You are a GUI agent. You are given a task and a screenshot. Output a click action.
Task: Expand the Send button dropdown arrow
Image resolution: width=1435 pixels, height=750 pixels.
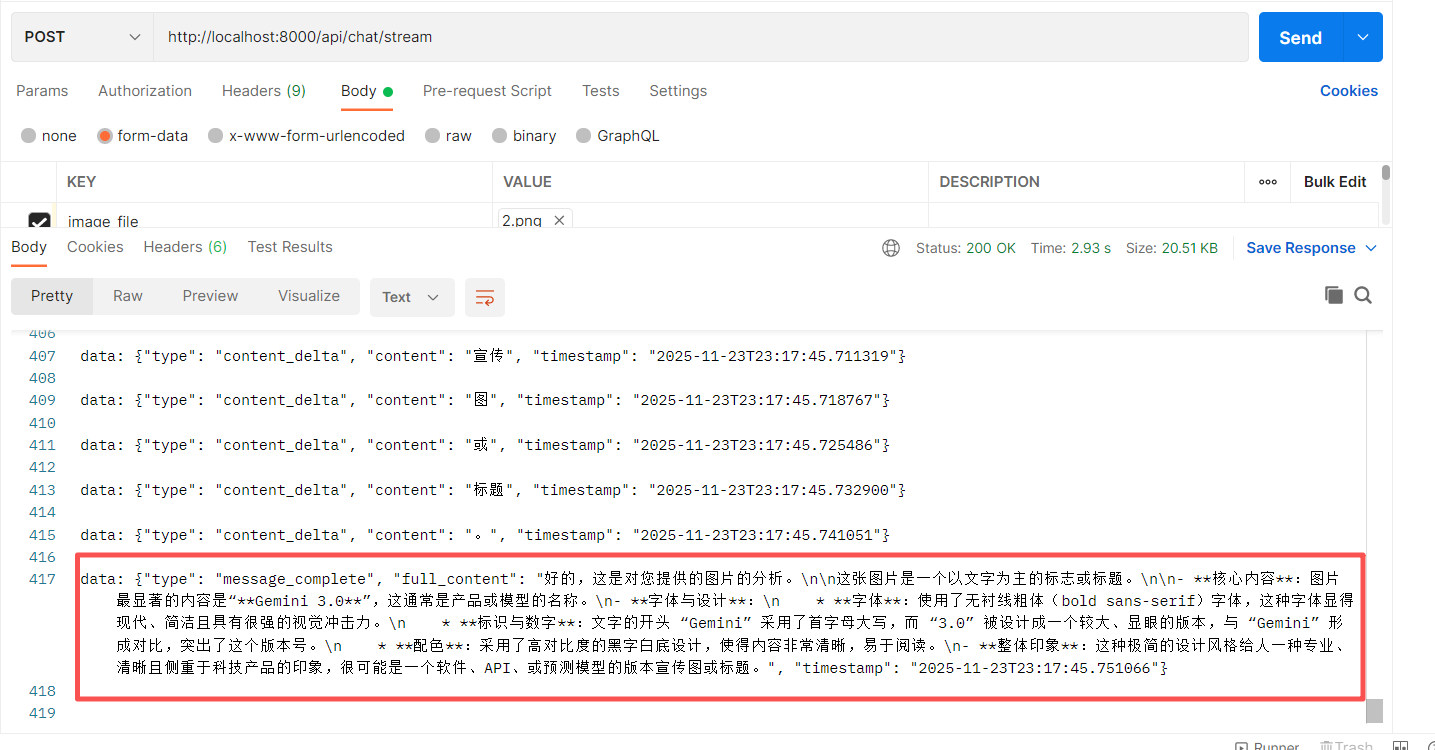pos(1362,37)
